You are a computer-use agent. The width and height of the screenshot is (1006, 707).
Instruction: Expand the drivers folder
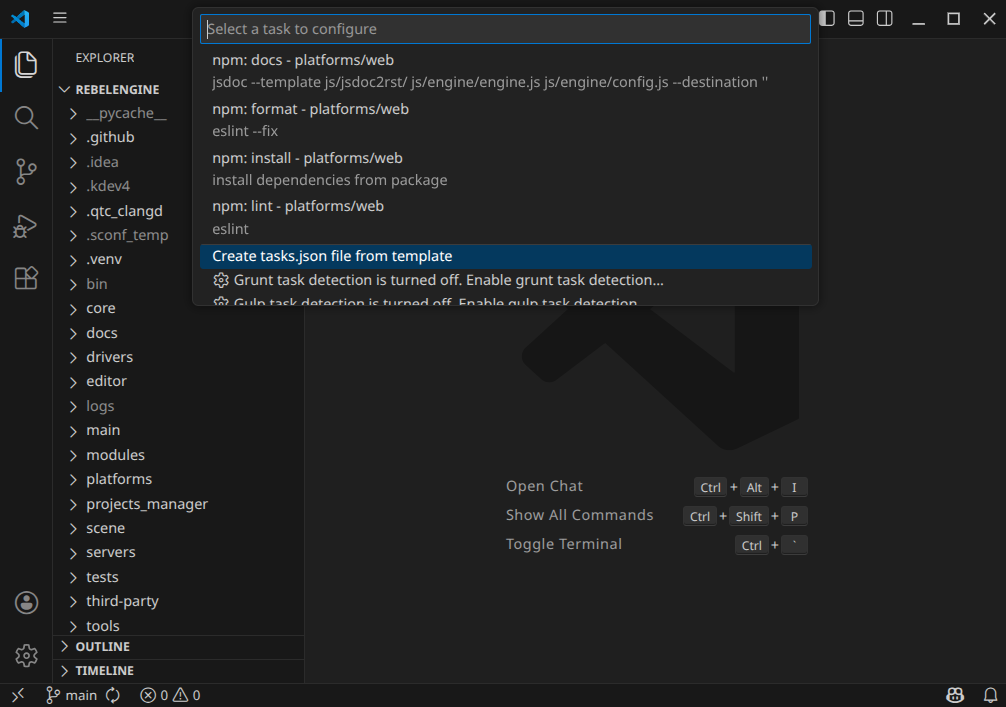tap(178, 357)
